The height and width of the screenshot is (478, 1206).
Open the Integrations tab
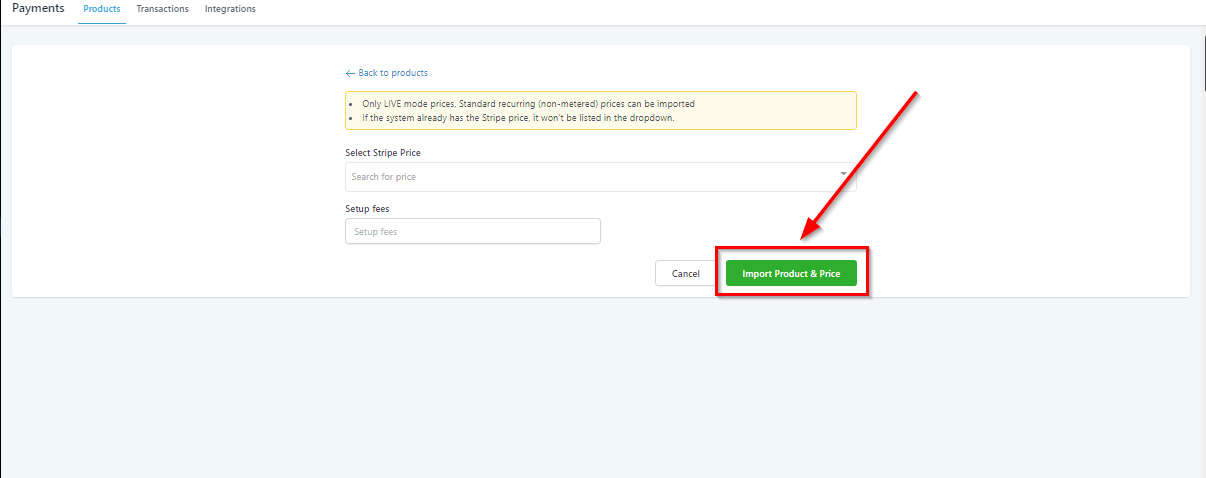pyautogui.click(x=230, y=9)
